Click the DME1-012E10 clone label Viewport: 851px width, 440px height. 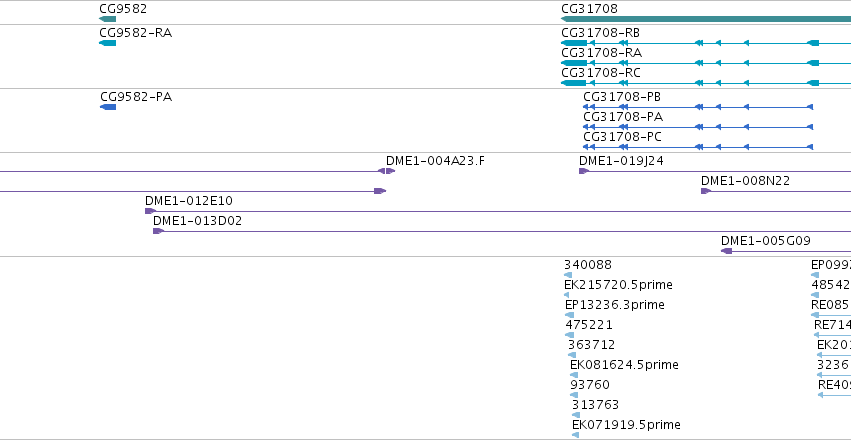point(188,201)
